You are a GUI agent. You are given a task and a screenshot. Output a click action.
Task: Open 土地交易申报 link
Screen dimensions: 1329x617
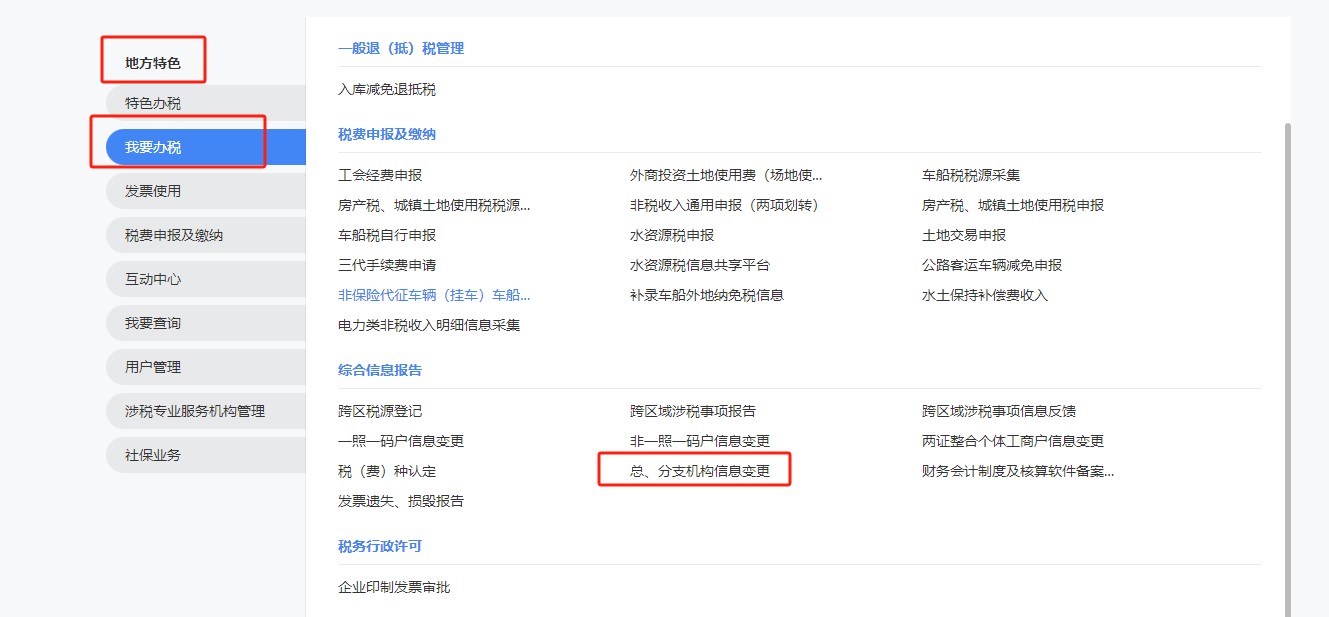coord(964,235)
